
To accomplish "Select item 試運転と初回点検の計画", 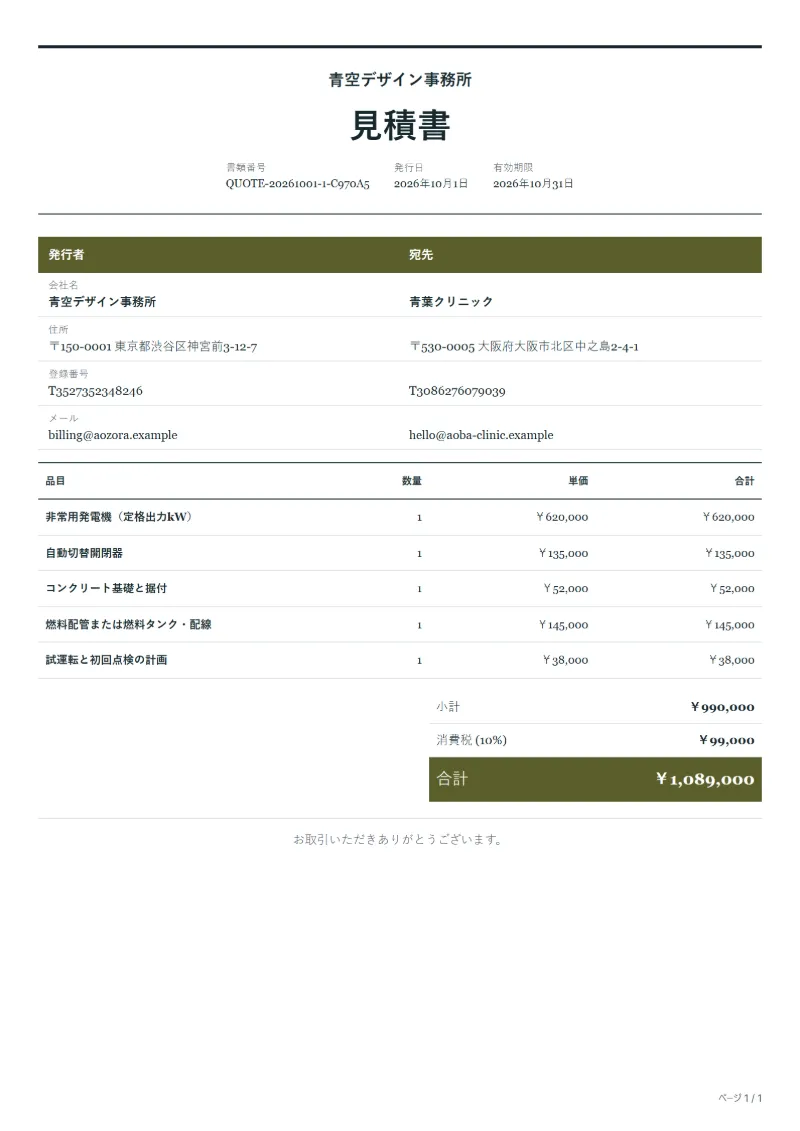I will click(x=106, y=659).
